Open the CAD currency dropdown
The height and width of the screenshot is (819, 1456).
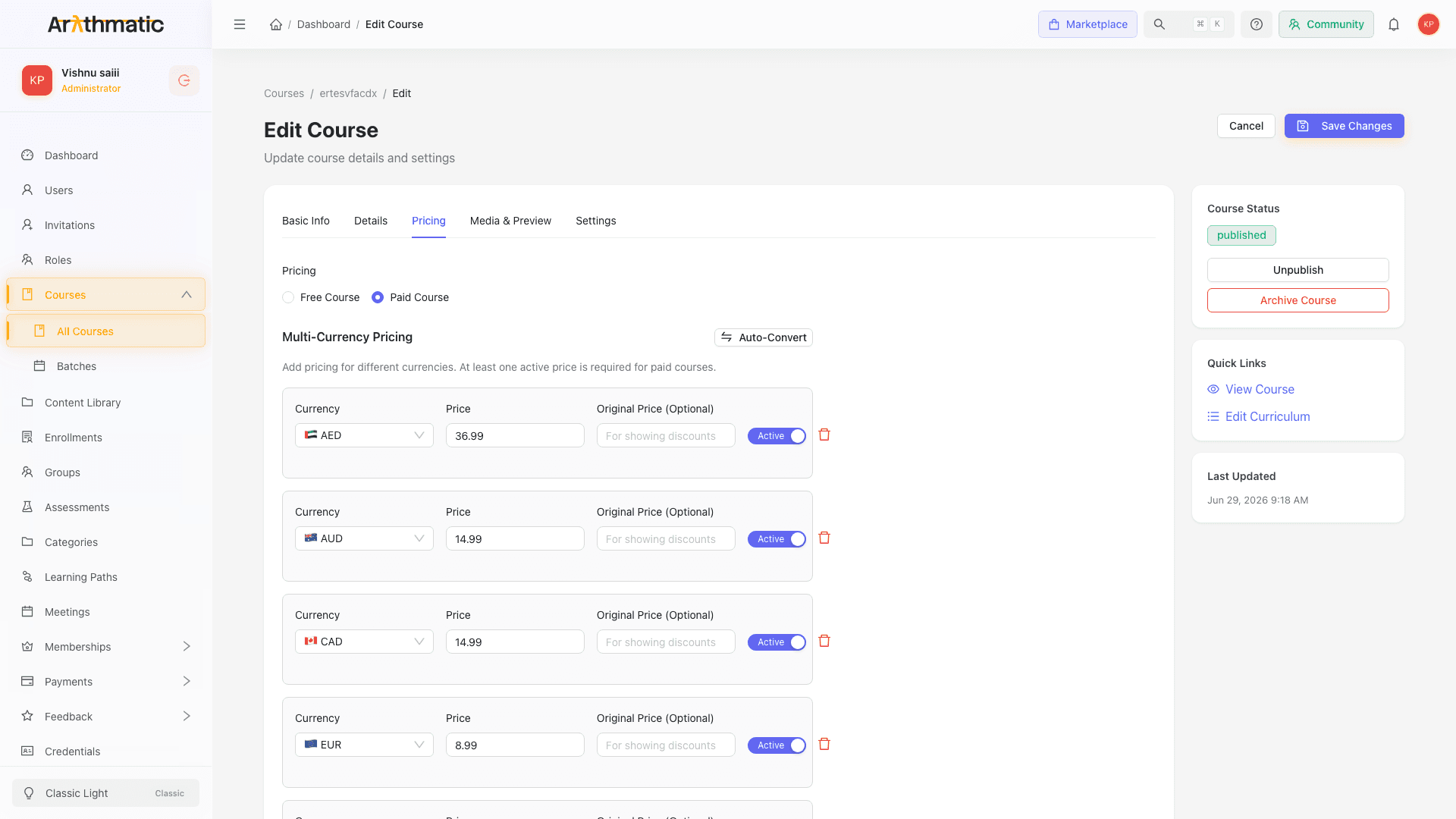364,642
